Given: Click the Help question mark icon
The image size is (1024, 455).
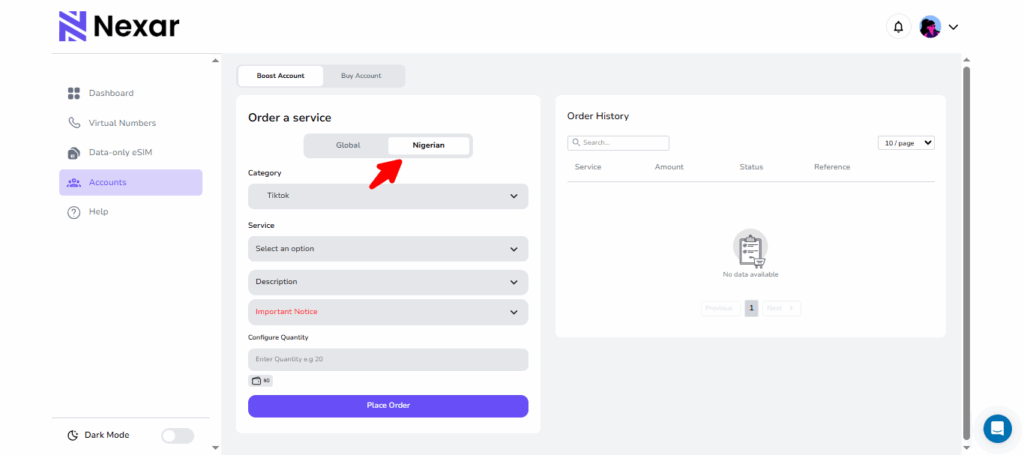Looking at the screenshot, I should point(74,212).
